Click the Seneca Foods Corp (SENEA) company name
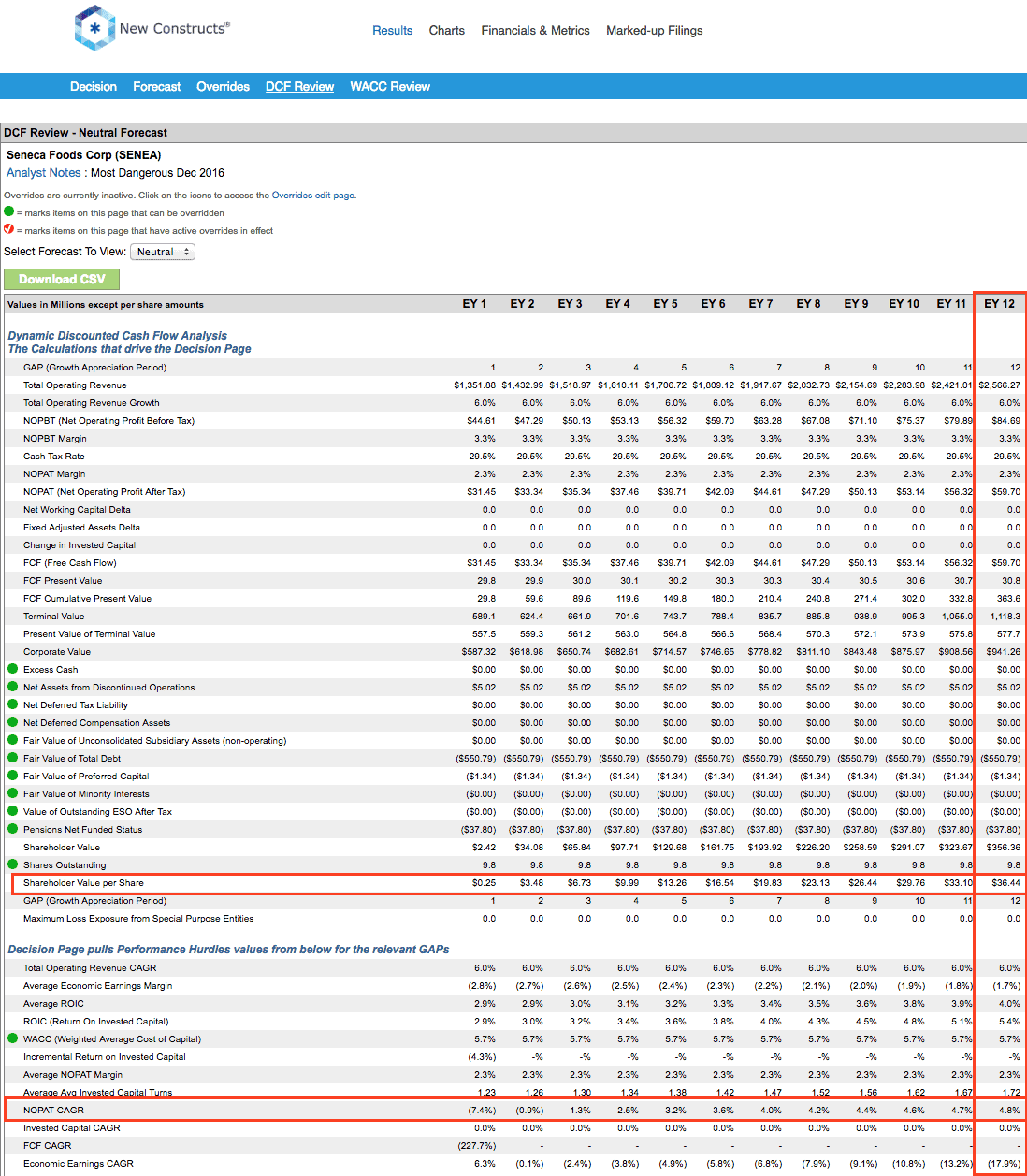This screenshot has height=1176, width=1027. click(84, 155)
